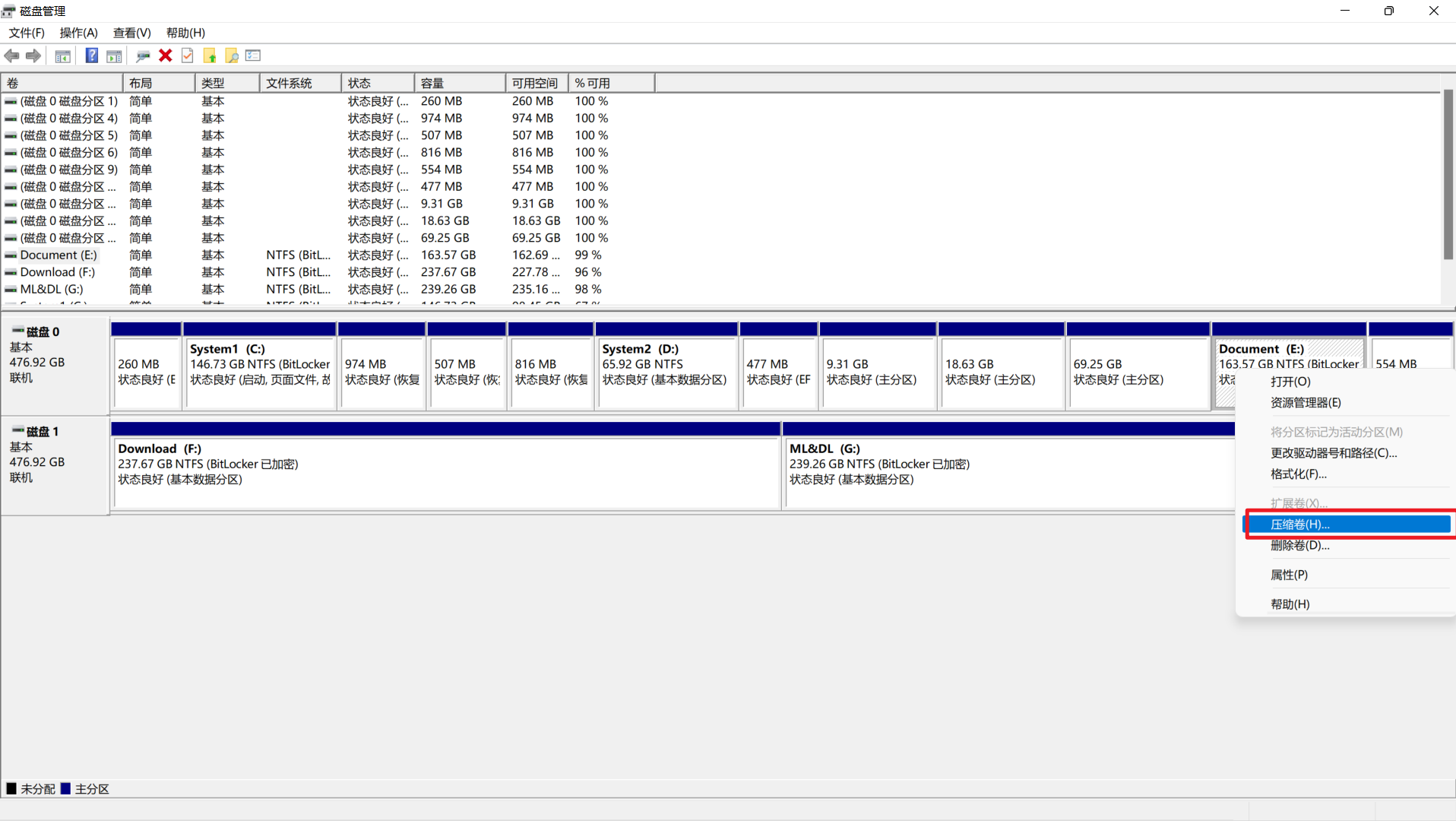Image resolution: width=1456 pixels, height=821 pixels.
Task: Click the folder with magnifier icon
Action: [x=232, y=55]
